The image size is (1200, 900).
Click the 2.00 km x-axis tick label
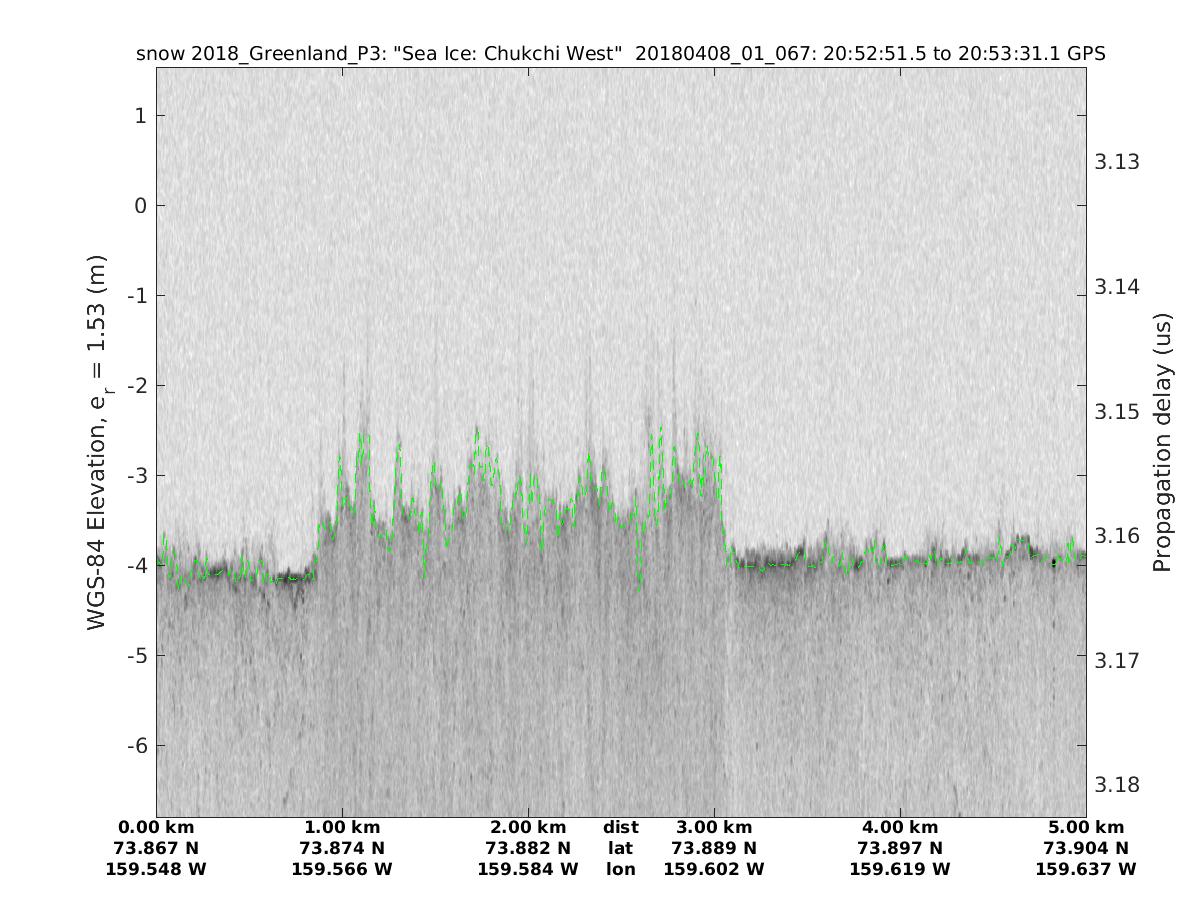528,827
